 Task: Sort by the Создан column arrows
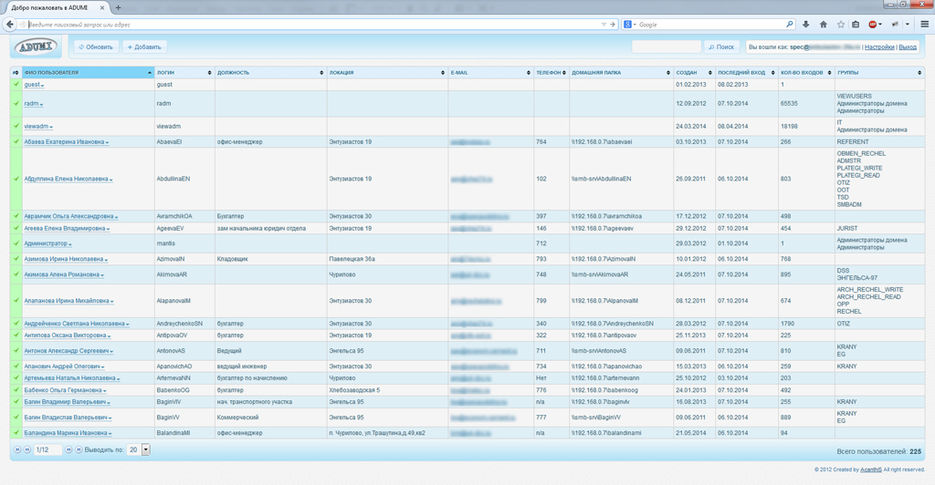pyautogui.click(x=710, y=73)
